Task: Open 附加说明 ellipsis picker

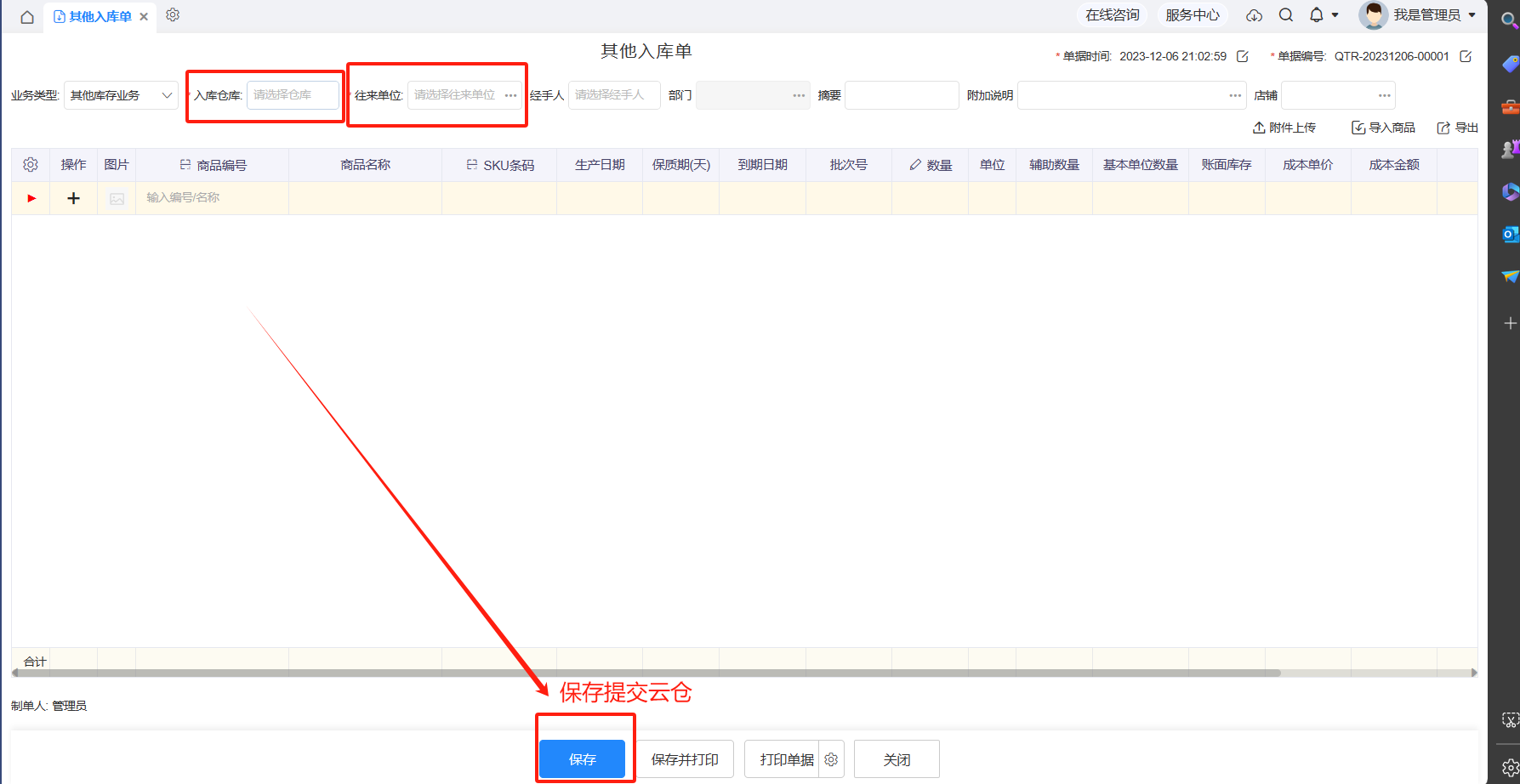Action: 1235,95
